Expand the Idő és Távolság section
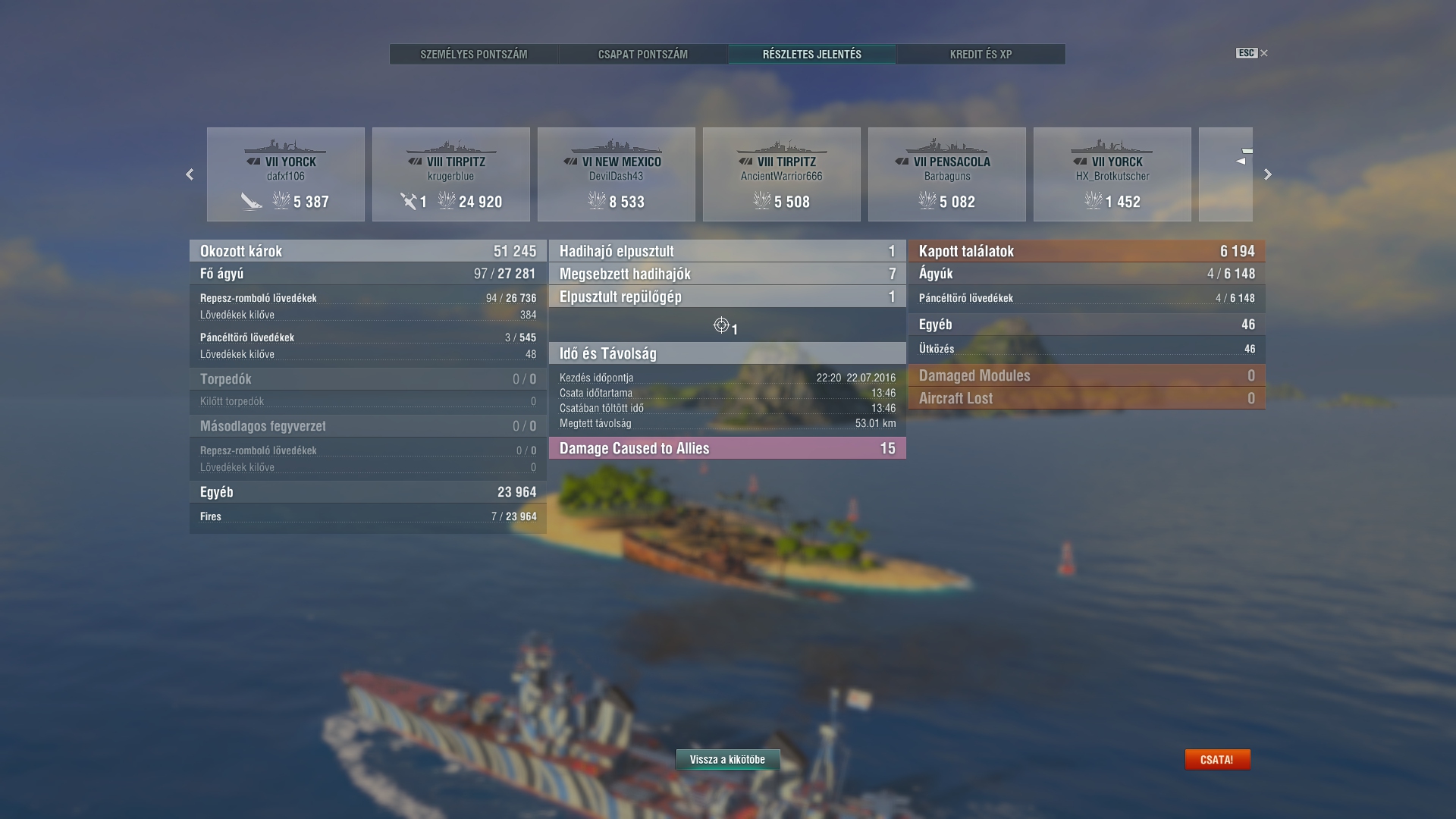The width and height of the screenshot is (1456, 819). pyautogui.click(x=727, y=353)
